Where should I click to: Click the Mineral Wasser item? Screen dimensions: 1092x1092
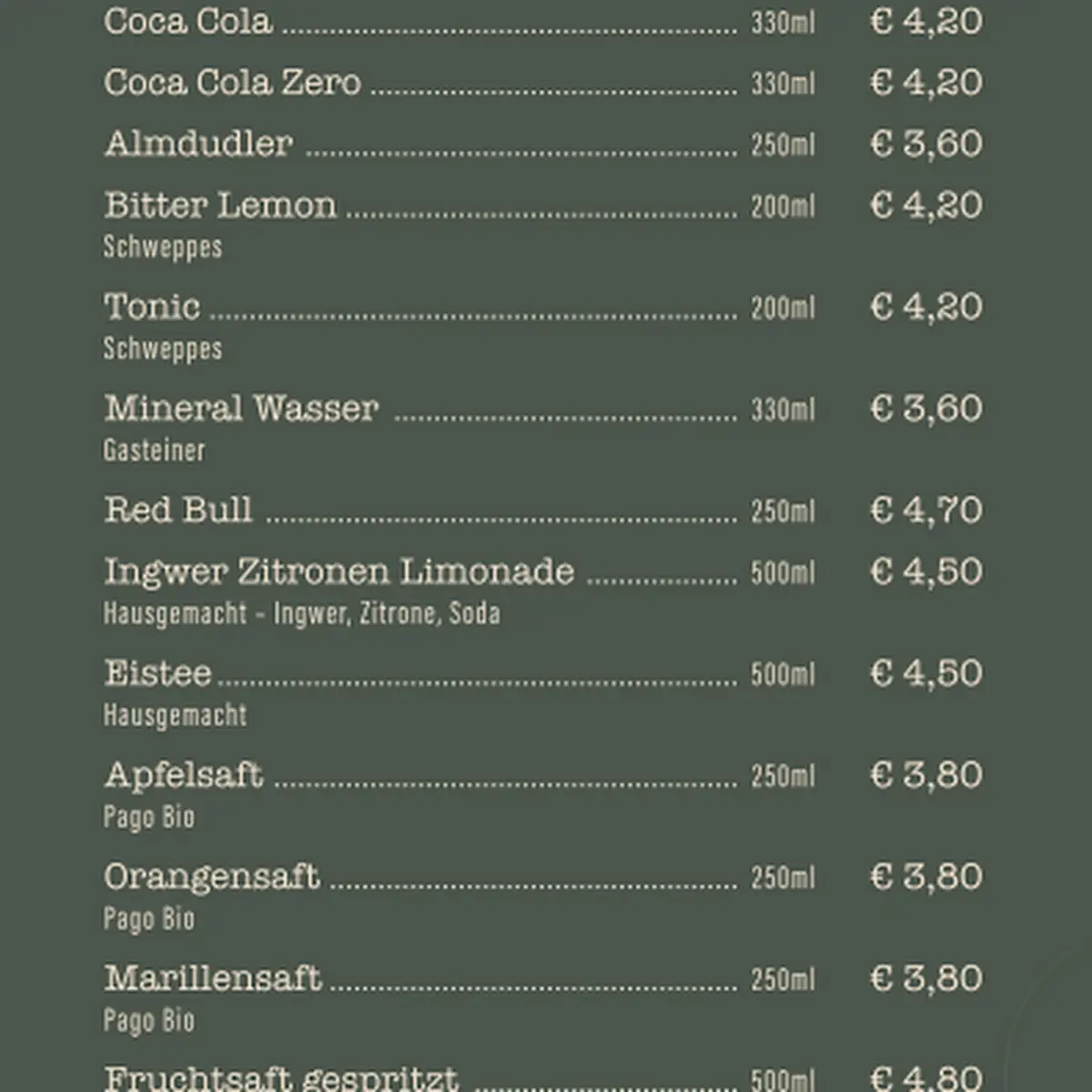[241, 408]
